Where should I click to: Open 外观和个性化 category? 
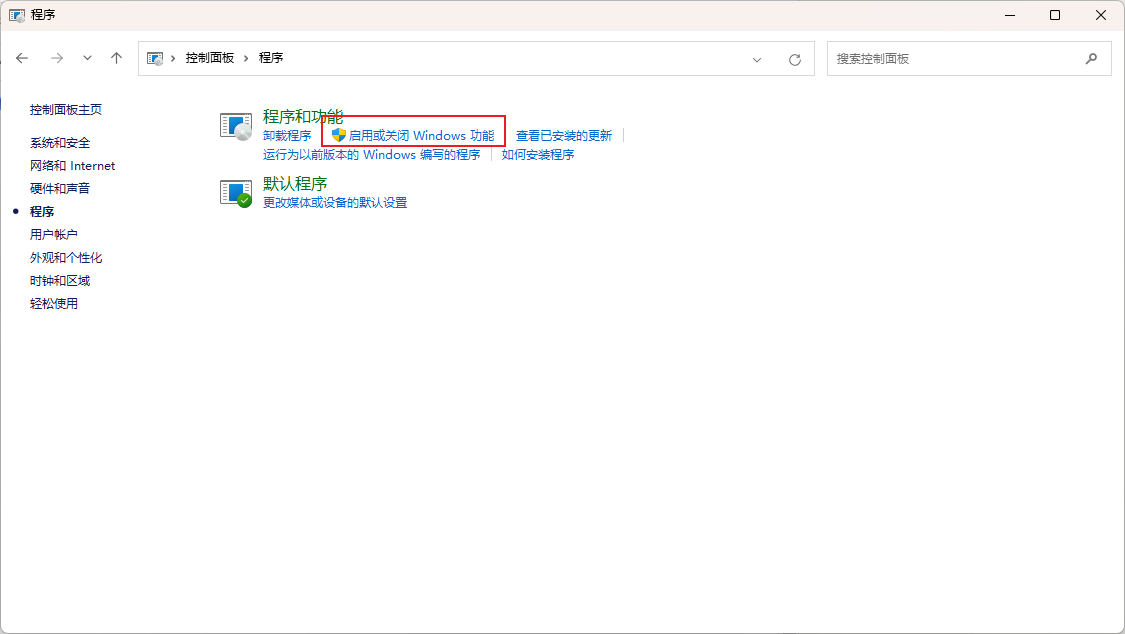coord(66,257)
